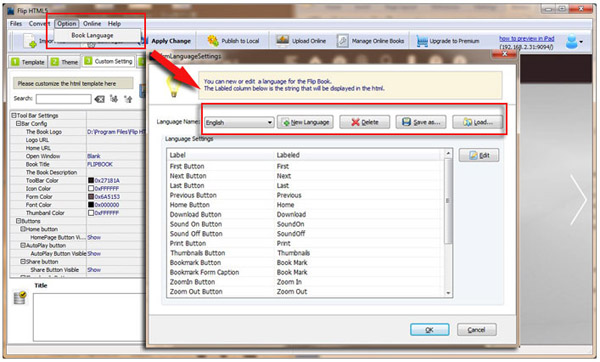The height and width of the screenshot is (362, 600).
Task: Open the user account avatar menu
Action: coord(574,41)
